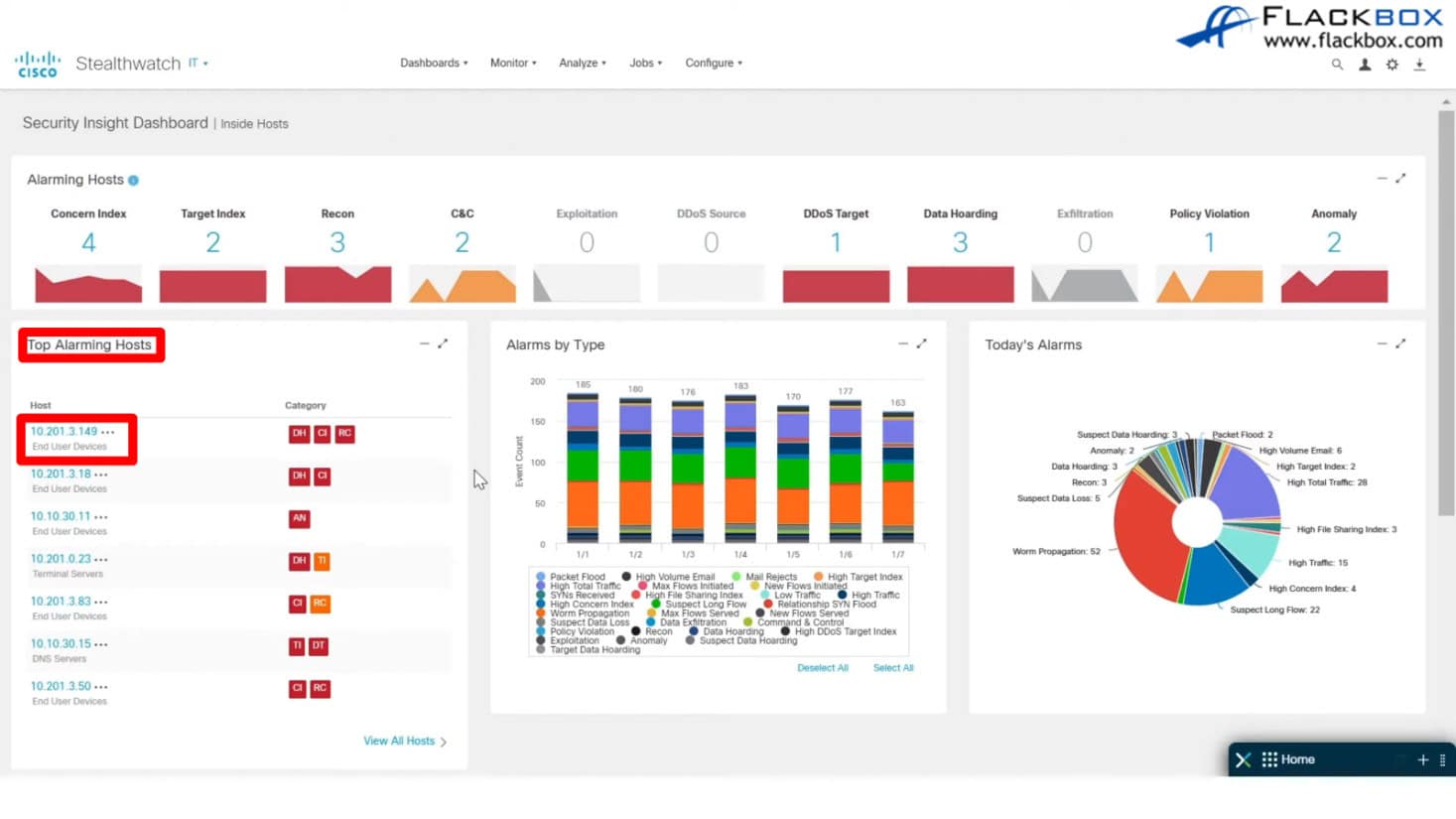Expand the Top Alarming Hosts panel
The height and width of the screenshot is (819, 1456).
(443, 343)
